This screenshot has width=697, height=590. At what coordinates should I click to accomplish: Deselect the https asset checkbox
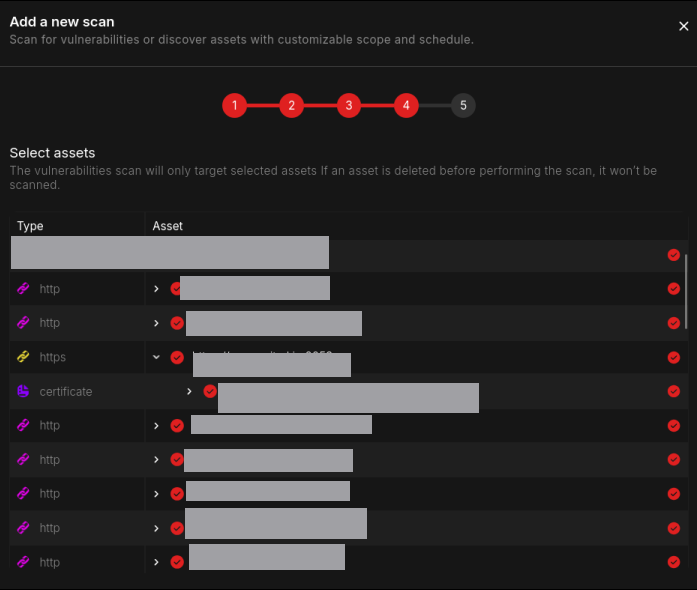(x=177, y=357)
